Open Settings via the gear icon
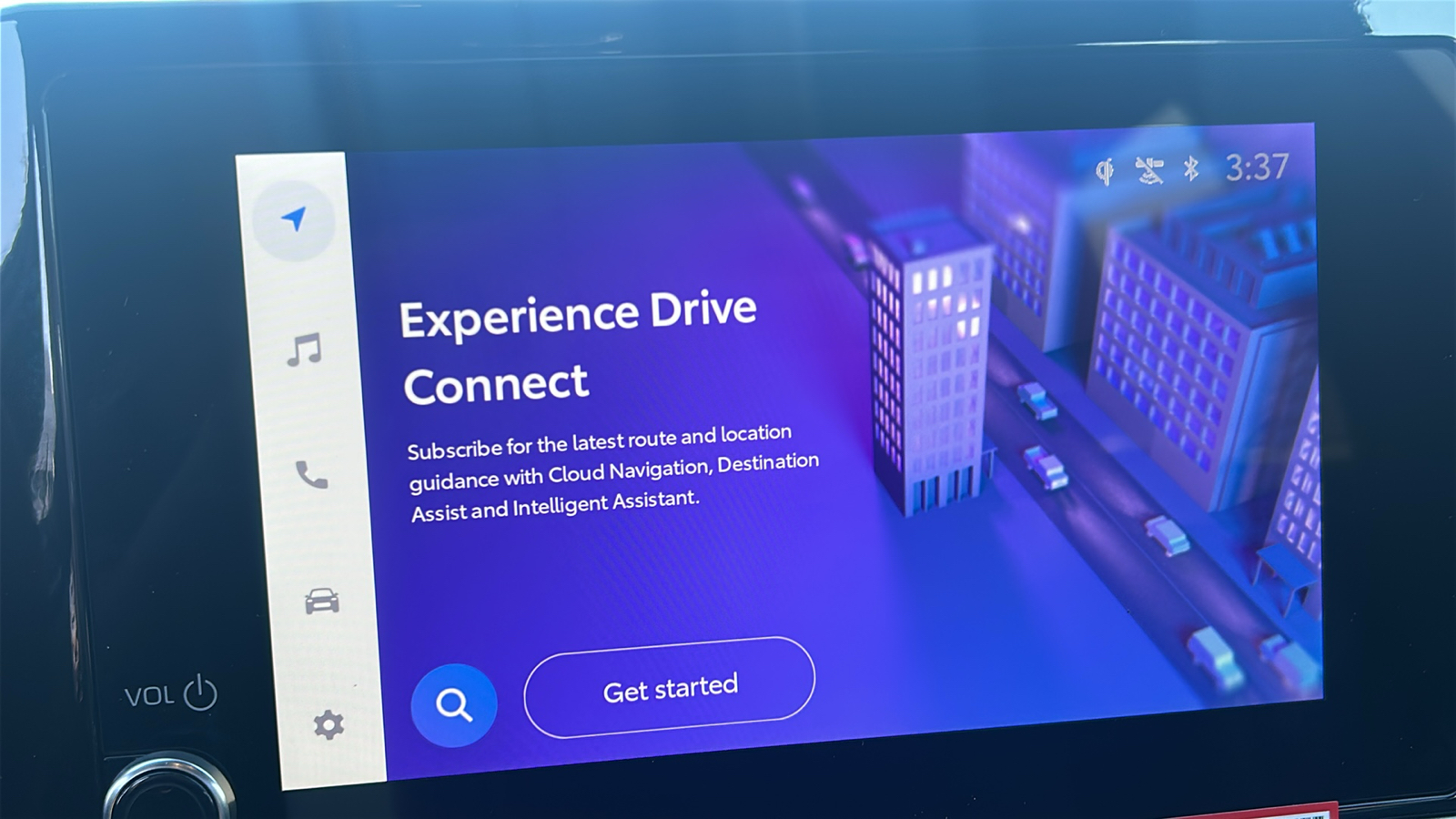Screen dimensions: 1456x819 point(329,724)
